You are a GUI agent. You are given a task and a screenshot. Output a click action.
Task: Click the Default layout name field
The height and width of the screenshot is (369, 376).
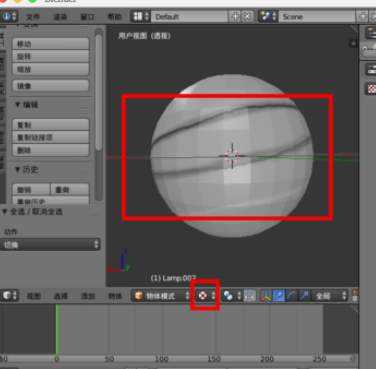tap(190, 16)
